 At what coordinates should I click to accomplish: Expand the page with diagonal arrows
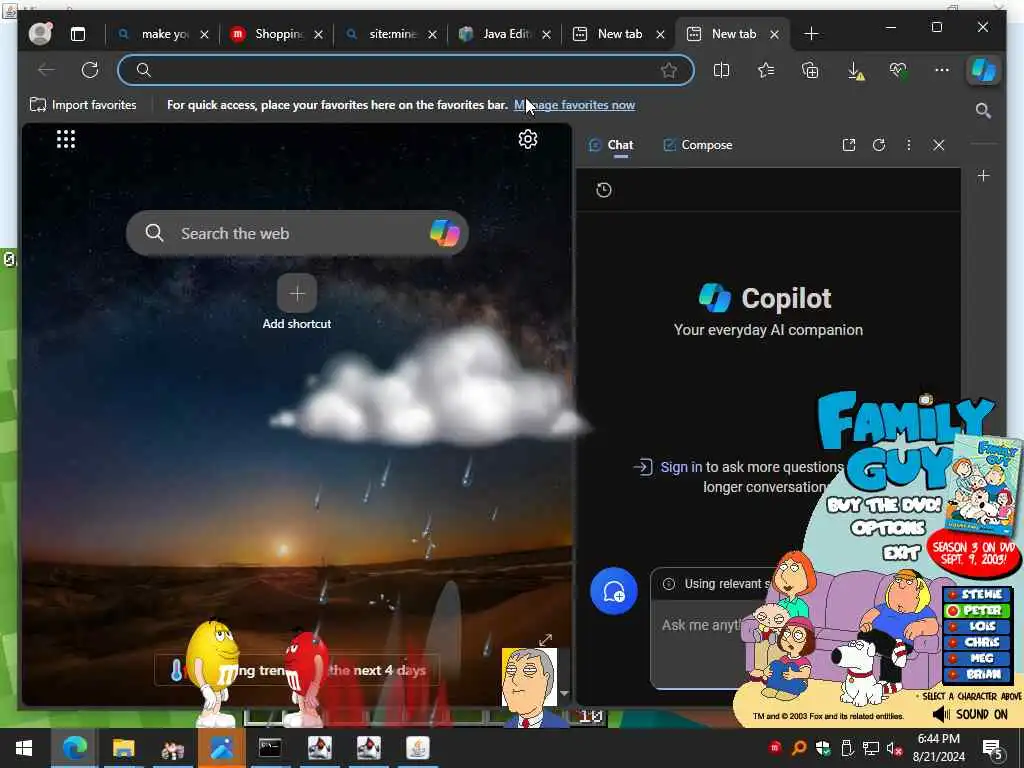click(546, 639)
